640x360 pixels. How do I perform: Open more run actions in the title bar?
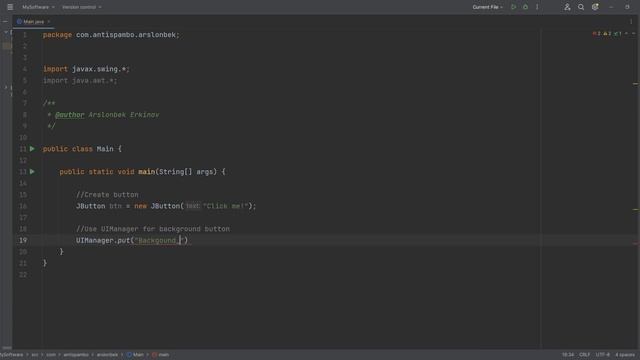click(537, 7)
